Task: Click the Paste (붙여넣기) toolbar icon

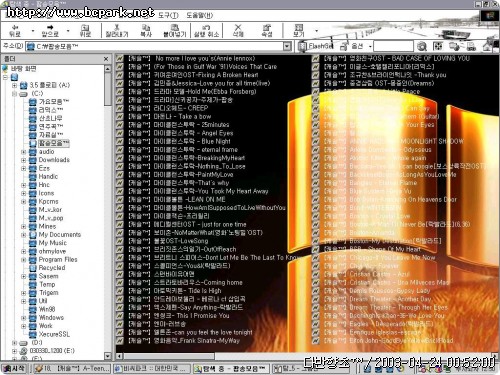Action: (x=174, y=30)
